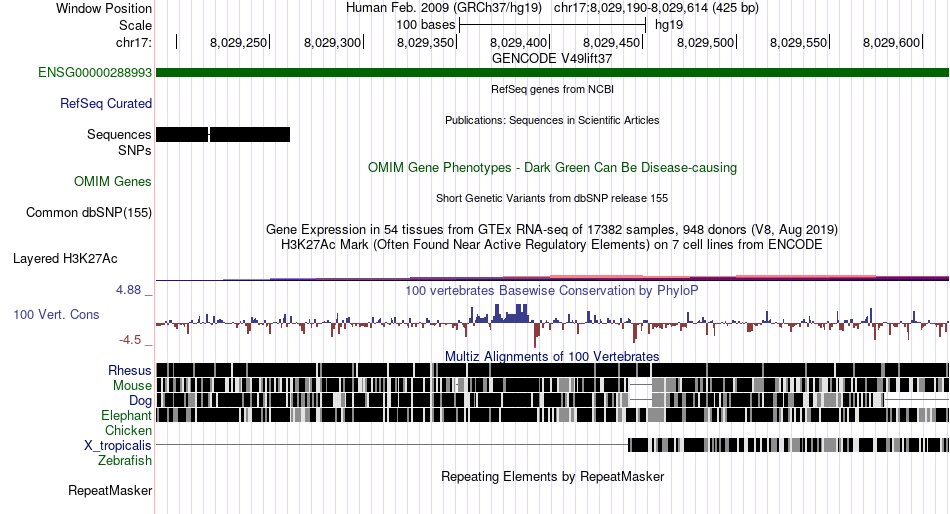The image size is (950, 514).
Task: Click the Elephant alignment bar
Action: [x=553, y=415]
